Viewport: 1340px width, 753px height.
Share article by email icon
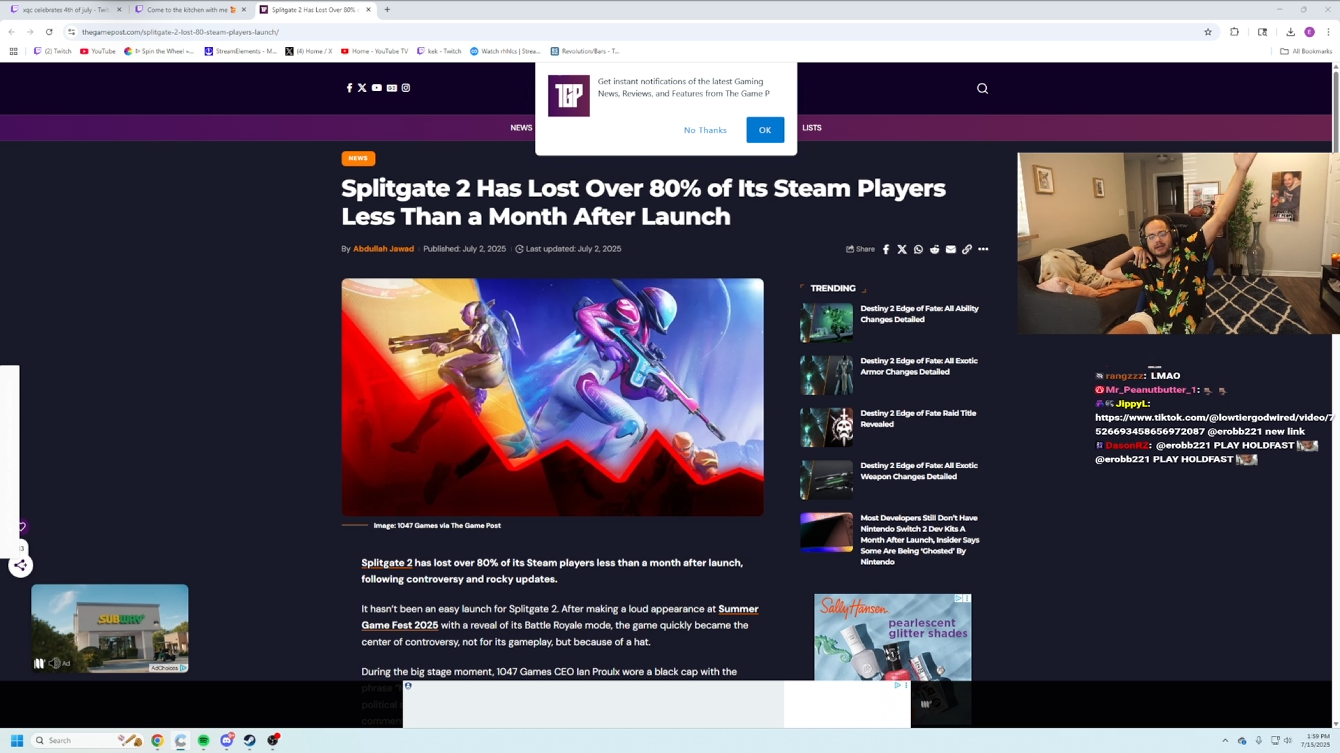pyautogui.click(x=951, y=249)
